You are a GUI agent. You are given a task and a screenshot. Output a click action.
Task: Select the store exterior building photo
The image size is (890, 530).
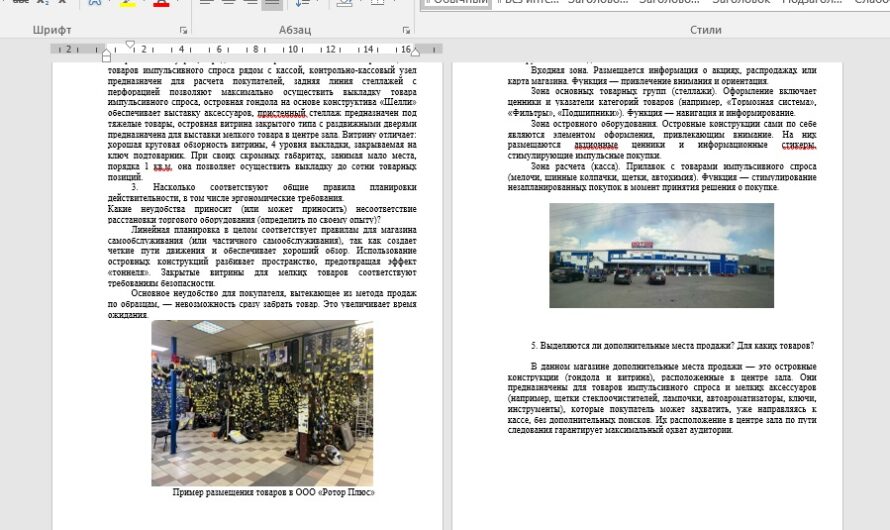tap(661, 255)
